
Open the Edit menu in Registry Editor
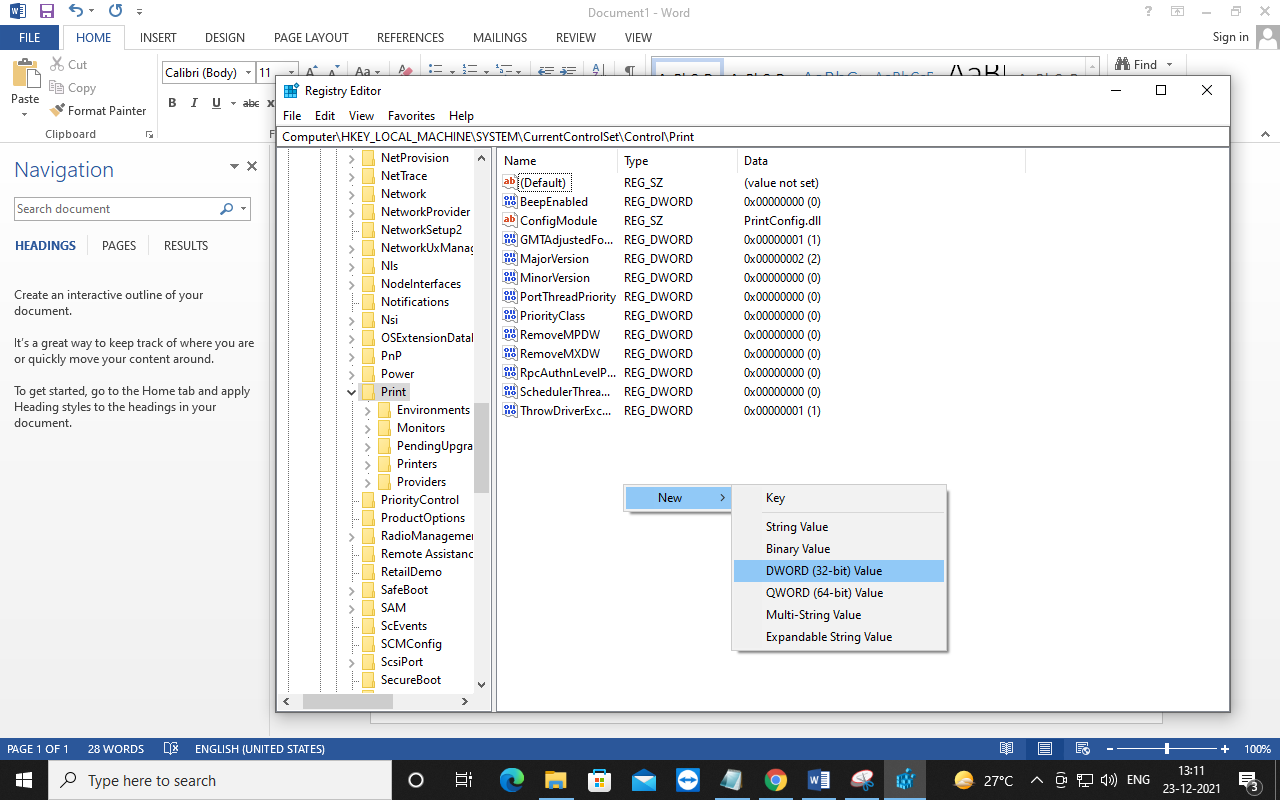tap(325, 116)
